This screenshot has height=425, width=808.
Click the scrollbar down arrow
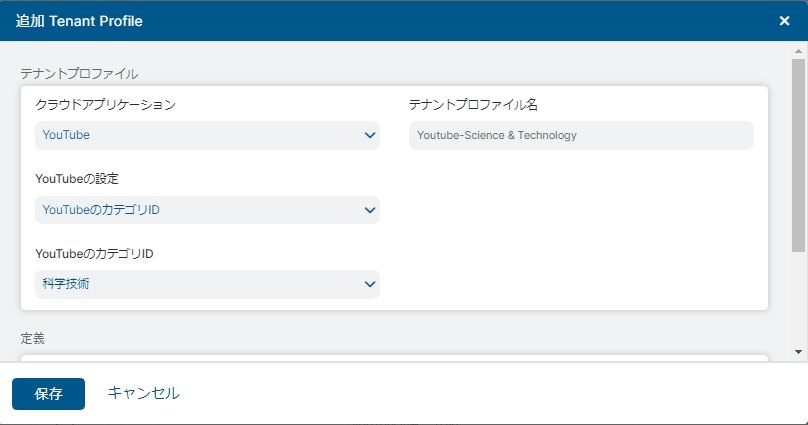coord(798,352)
